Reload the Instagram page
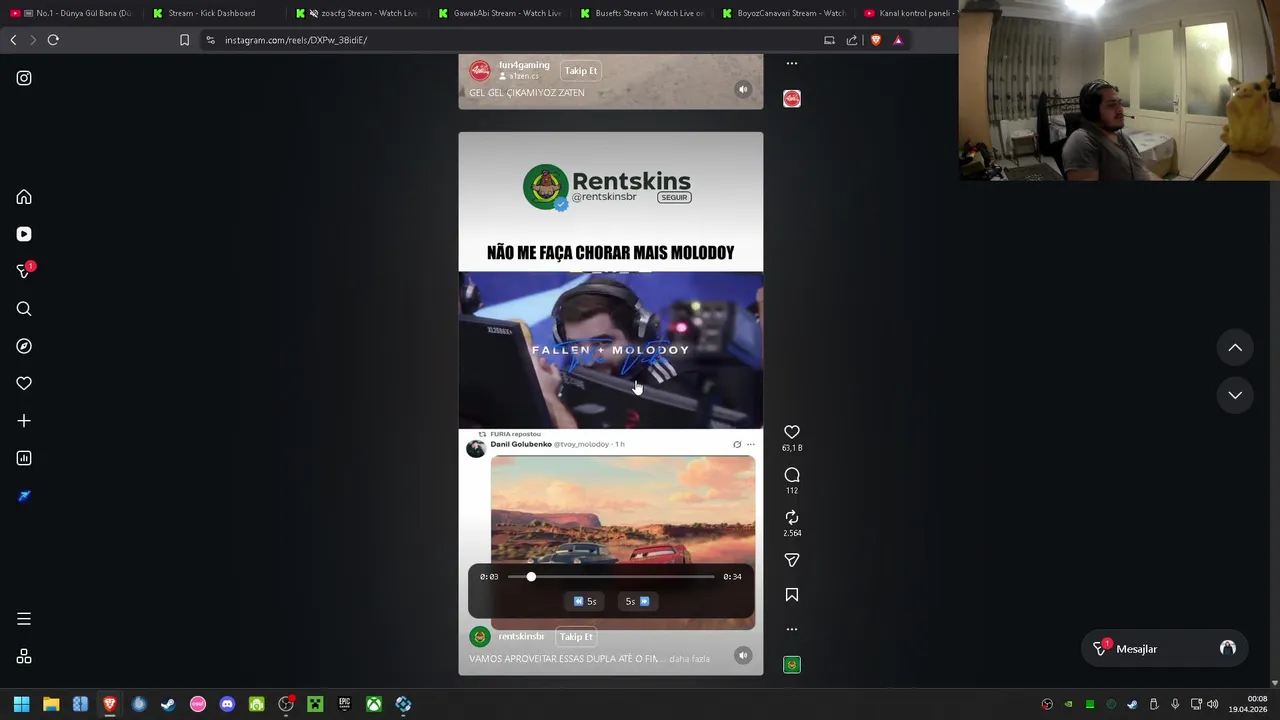The width and height of the screenshot is (1280, 720). [x=53, y=40]
